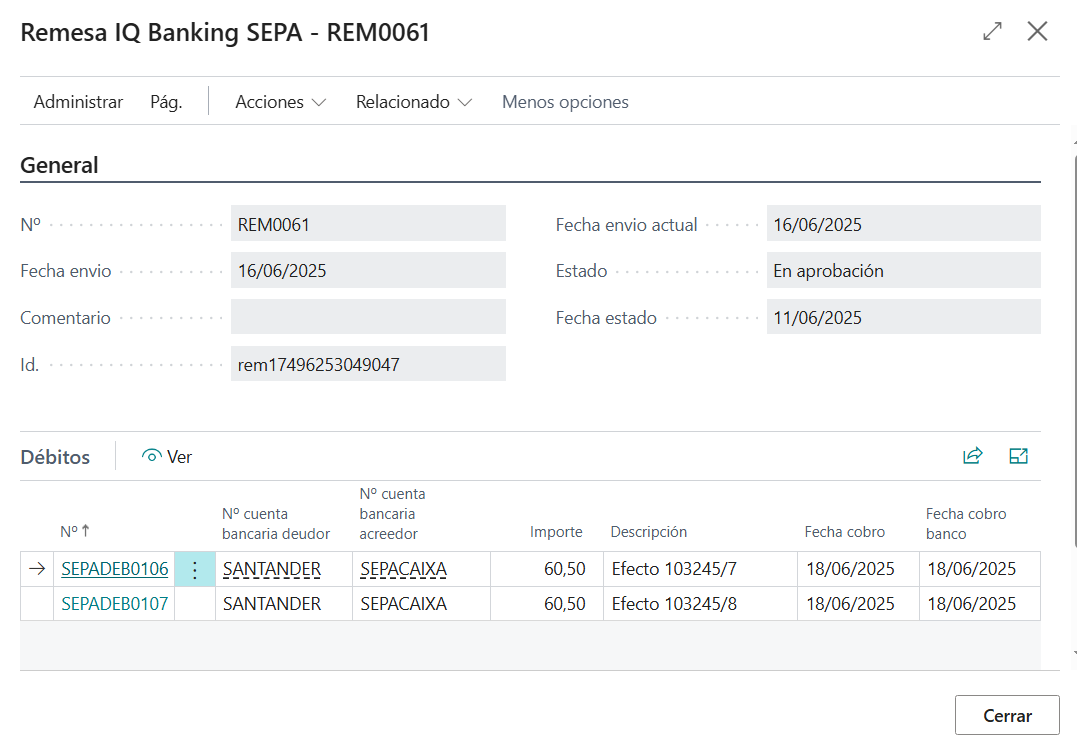Screen dimensions: 1077x747
Task: Open the SEPADEB0107 debit link
Action: 114,604
